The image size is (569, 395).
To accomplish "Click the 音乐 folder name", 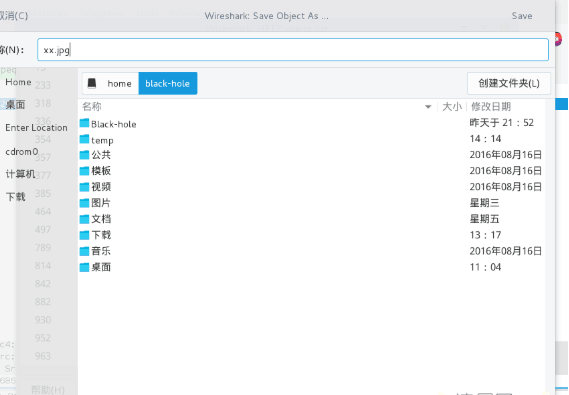I will (x=101, y=251).
